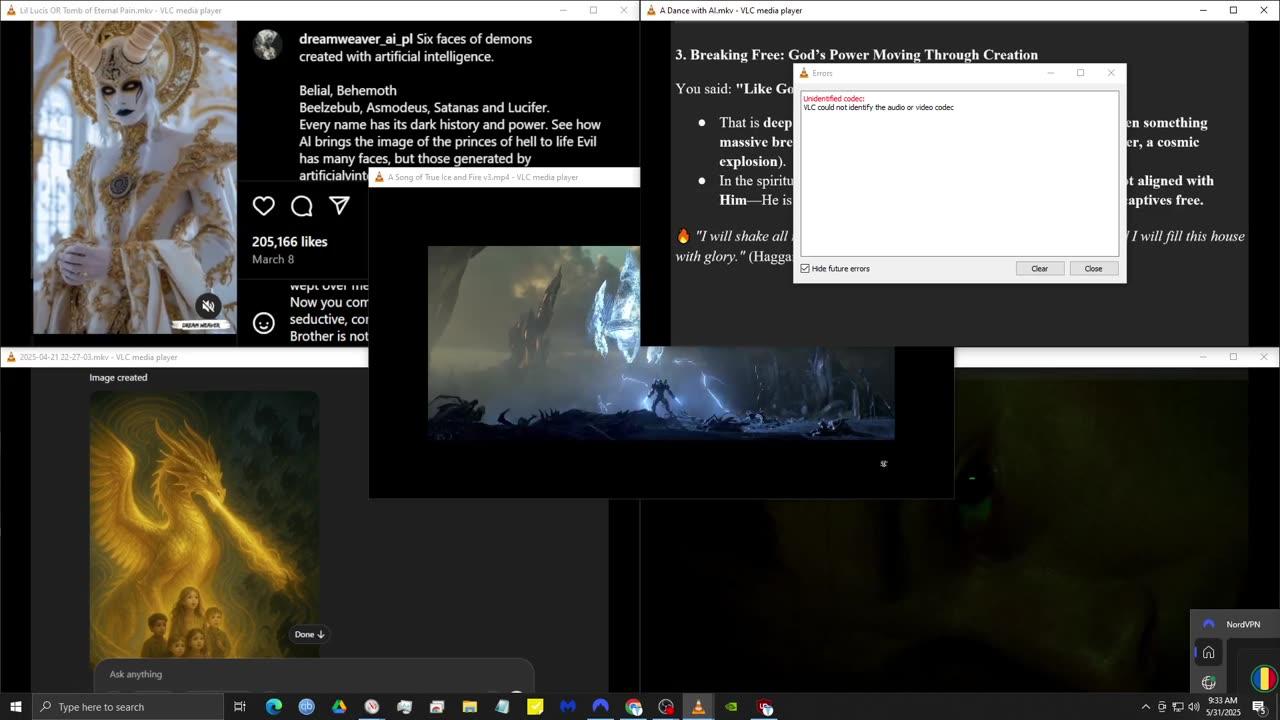Launch Microsoft Edge from taskbar
Image resolution: width=1280 pixels, height=720 pixels.
pos(273,707)
